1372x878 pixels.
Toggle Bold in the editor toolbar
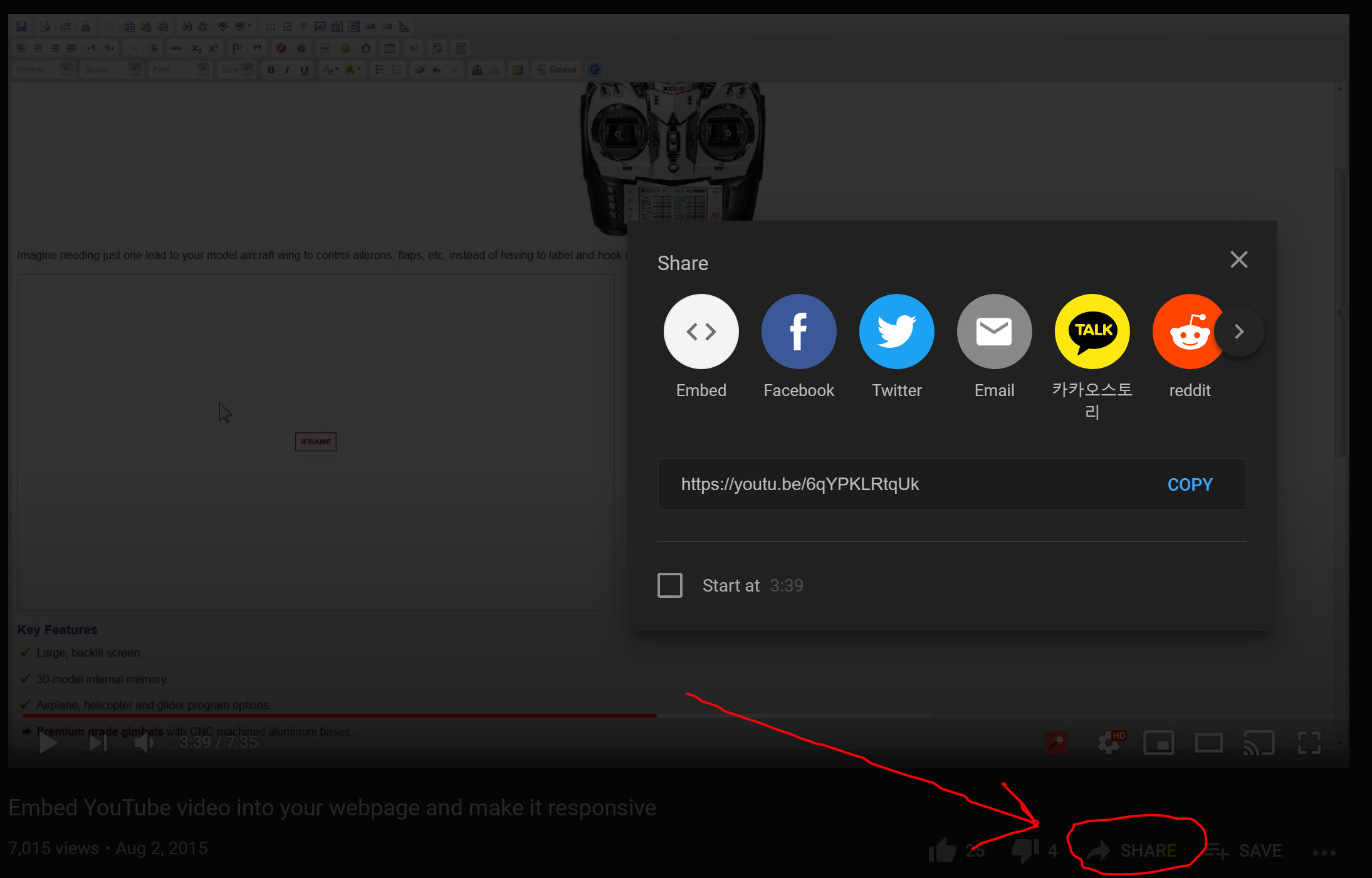pyautogui.click(x=271, y=70)
